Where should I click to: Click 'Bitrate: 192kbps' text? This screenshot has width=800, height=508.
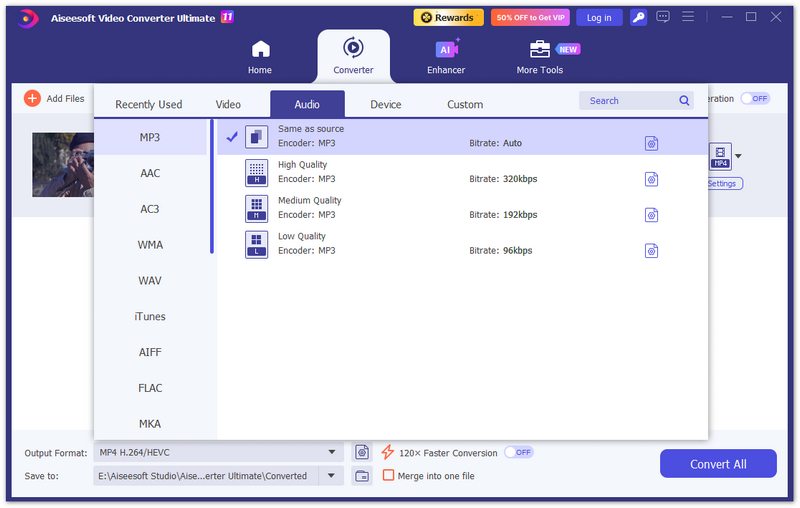click(503, 215)
